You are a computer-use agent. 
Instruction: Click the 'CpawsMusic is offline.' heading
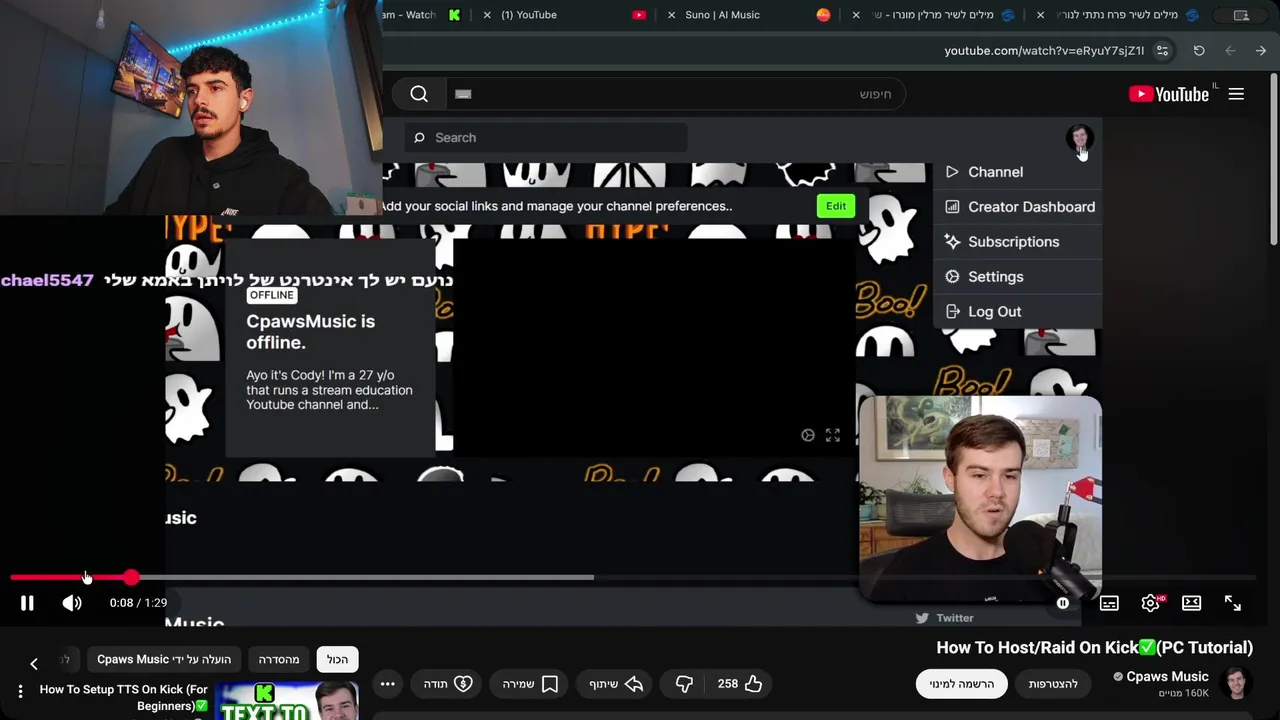pyautogui.click(x=310, y=331)
